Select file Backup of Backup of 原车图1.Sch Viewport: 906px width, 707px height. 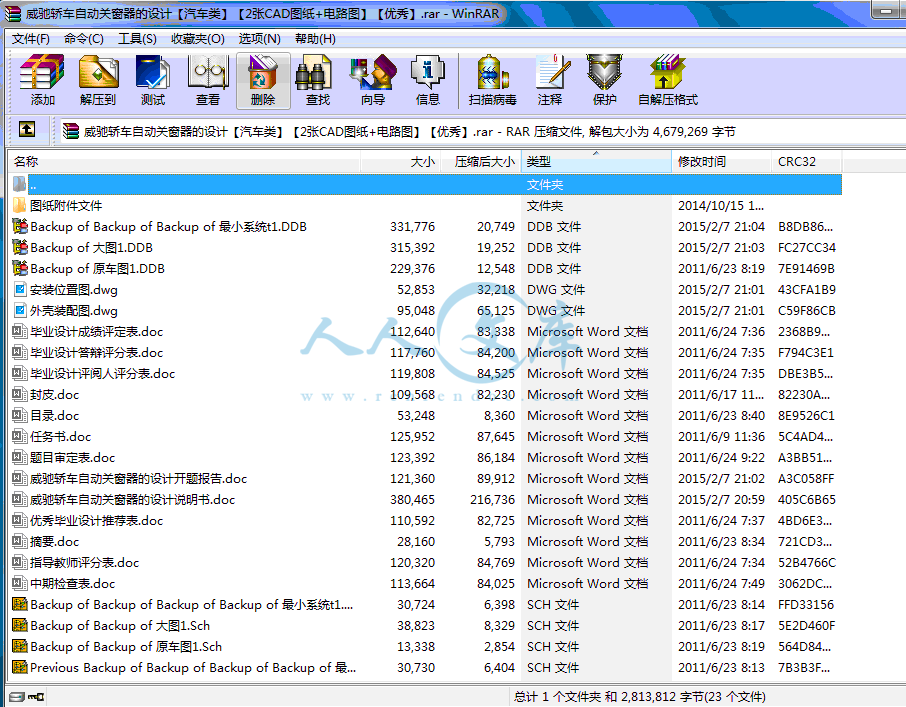126,646
